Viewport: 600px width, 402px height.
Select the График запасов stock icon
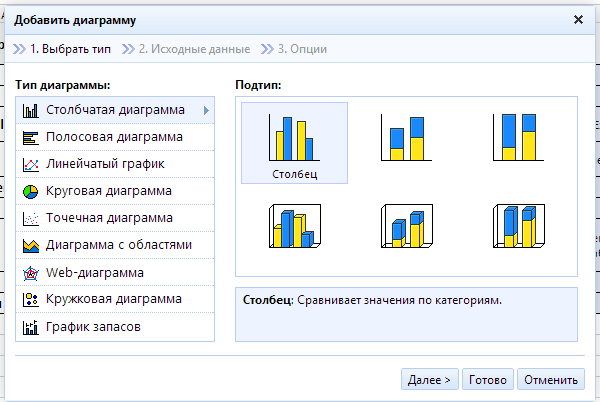(30, 326)
